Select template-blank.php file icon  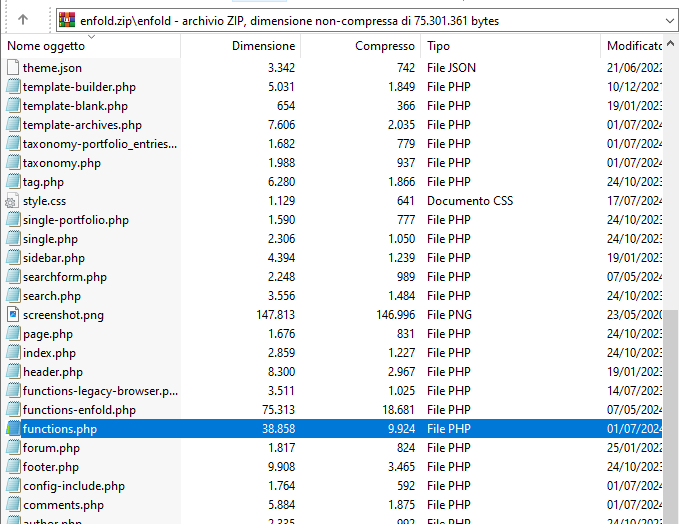tap(13, 106)
